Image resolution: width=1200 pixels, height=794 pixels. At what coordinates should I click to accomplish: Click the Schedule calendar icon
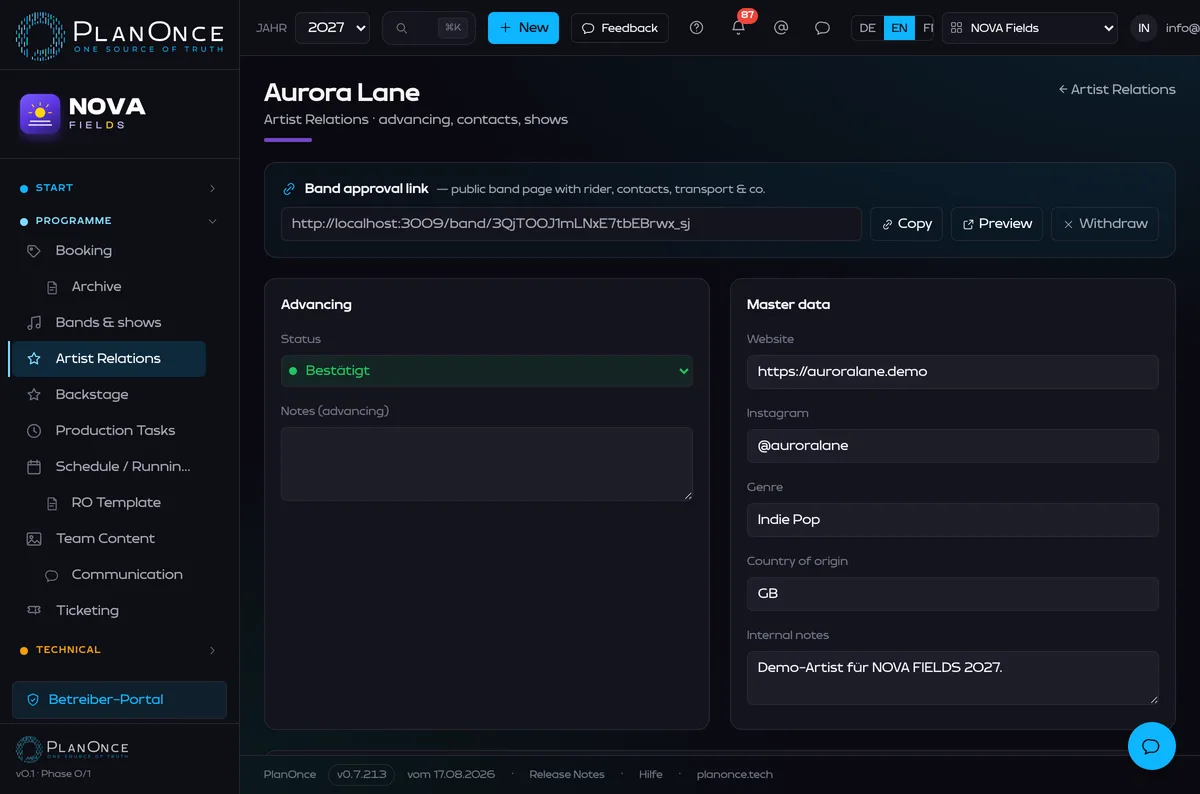(x=34, y=467)
